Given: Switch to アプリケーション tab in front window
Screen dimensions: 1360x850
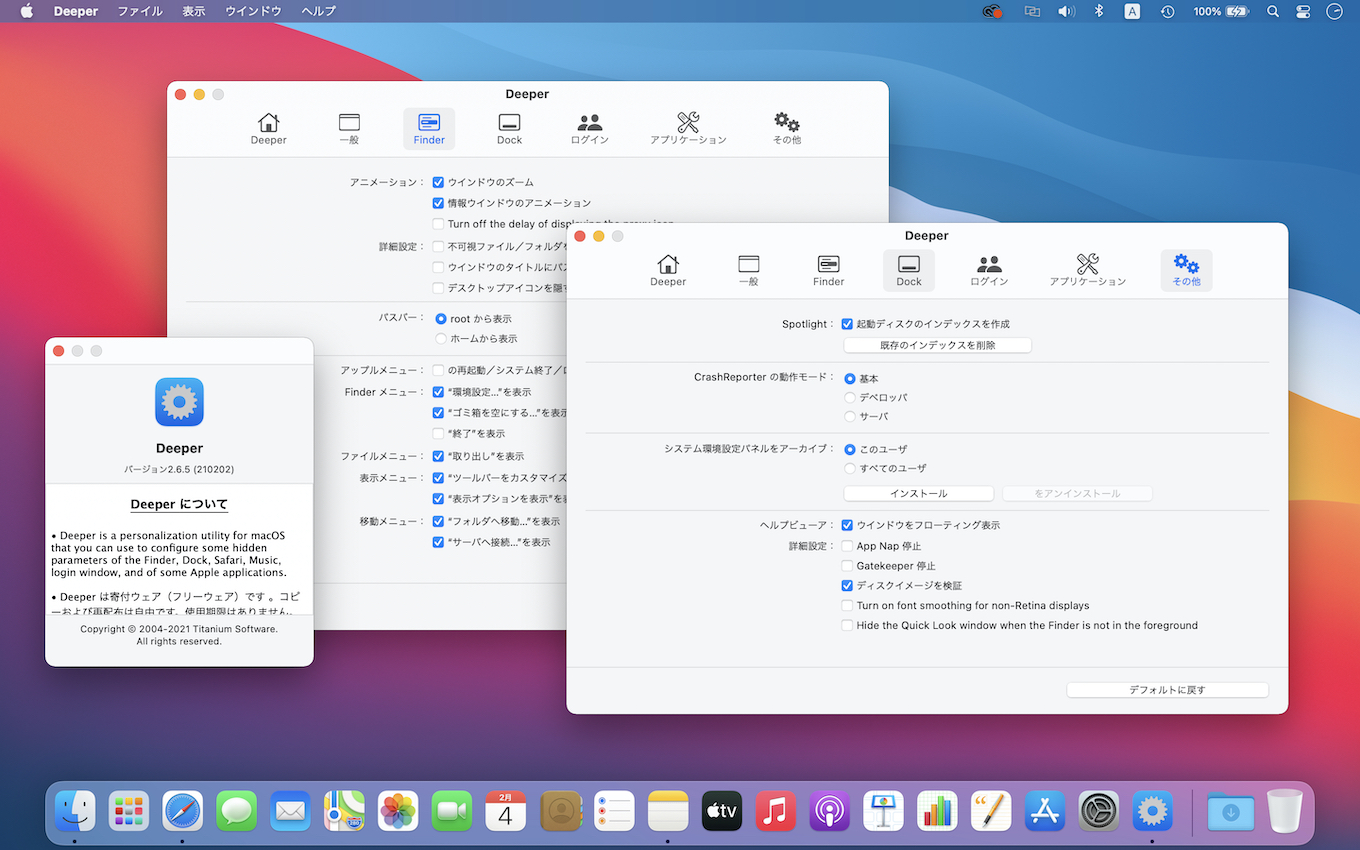Looking at the screenshot, I should [1088, 270].
